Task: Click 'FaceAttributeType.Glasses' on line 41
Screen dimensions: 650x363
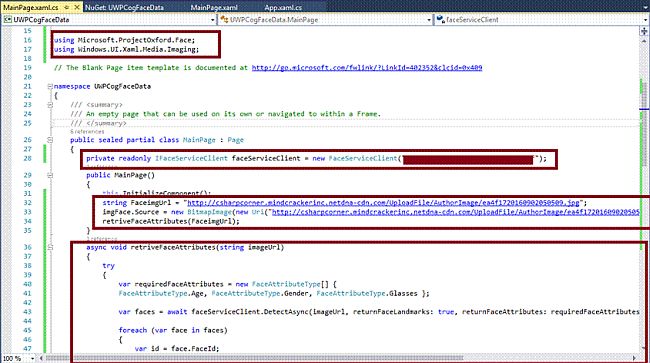Action: coord(367,293)
